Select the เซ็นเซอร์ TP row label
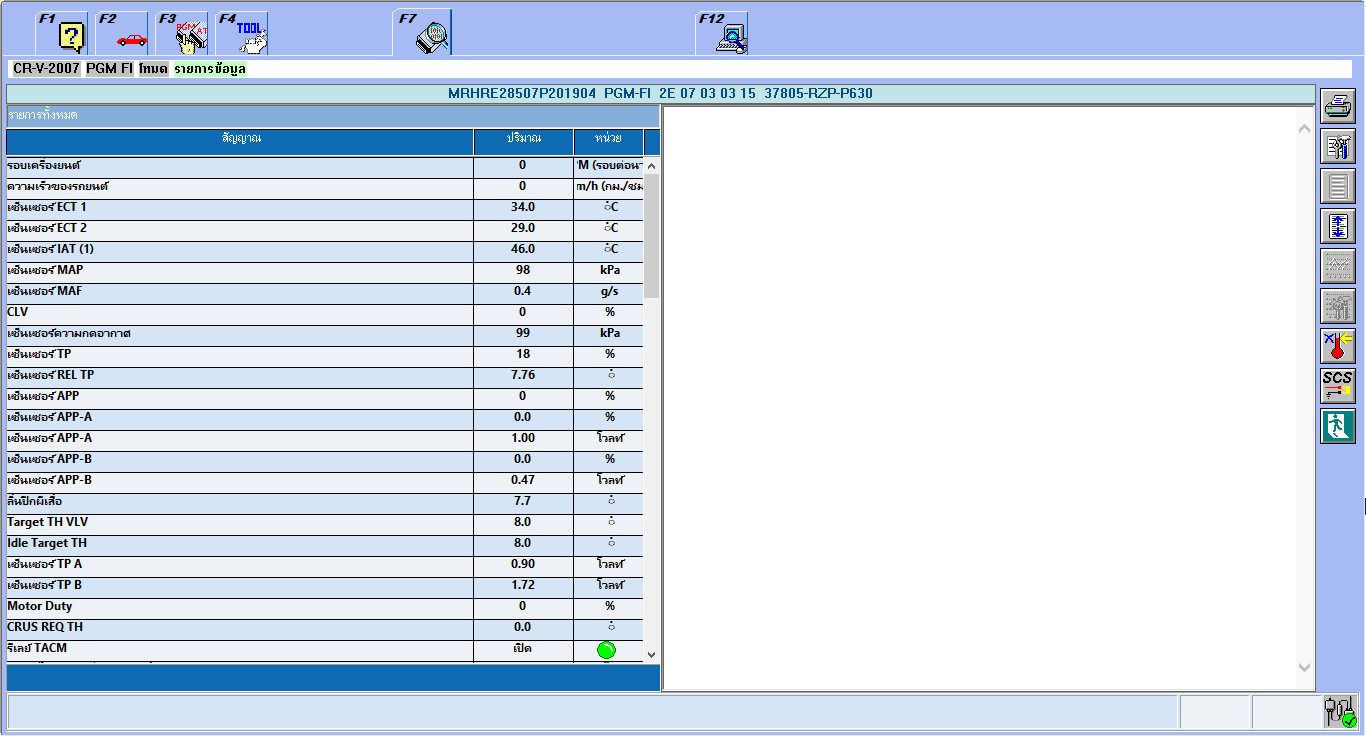This screenshot has width=1366, height=737. [39, 355]
